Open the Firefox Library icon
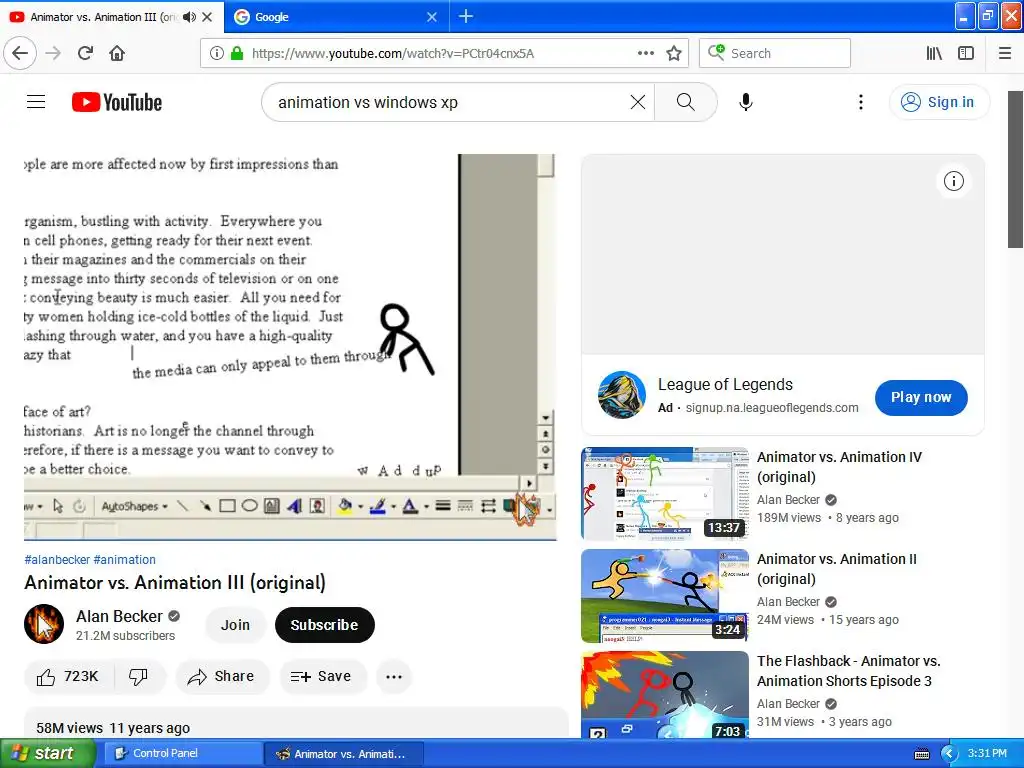This screenshot has height=768, width=1024. [x=934, y=54]
